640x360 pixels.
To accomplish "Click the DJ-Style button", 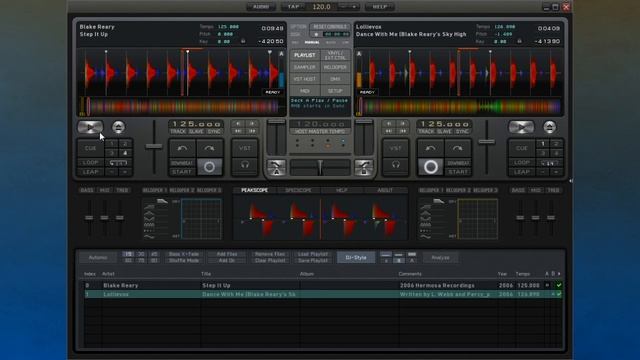I will tap(356, 258).
